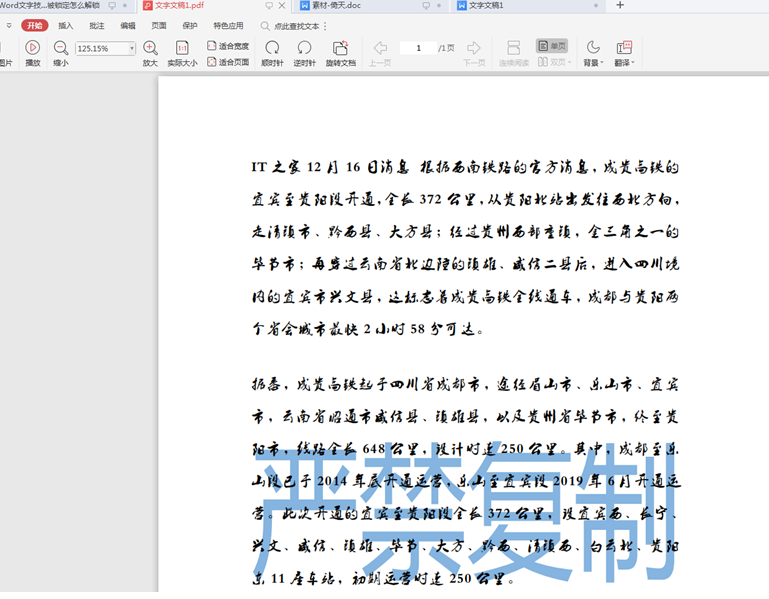The width and height of the screenshot is (769, 599).
Task: Choose 适合页面 fit page
Action: pos(228,62)
